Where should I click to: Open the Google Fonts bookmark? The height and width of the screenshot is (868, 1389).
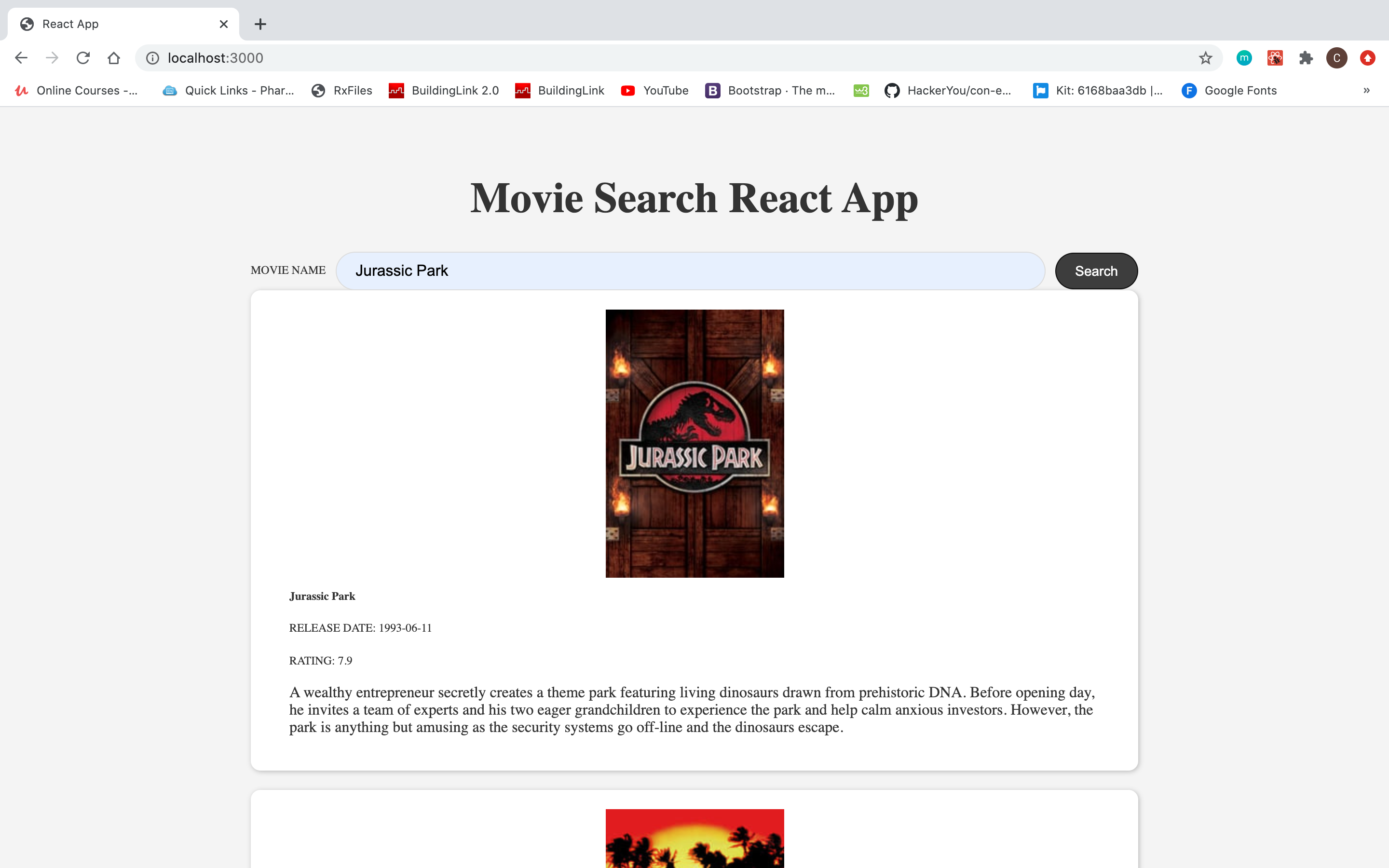pos(1229,91)
